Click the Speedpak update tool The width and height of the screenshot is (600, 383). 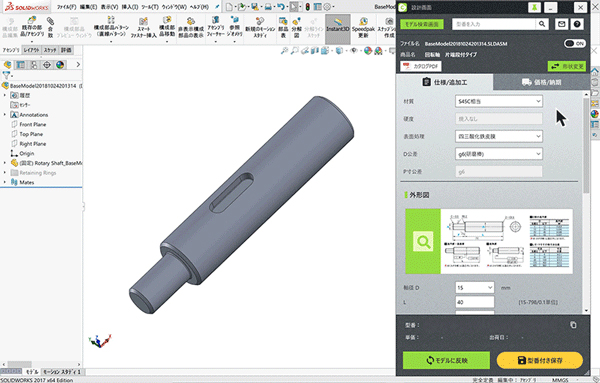(x=363, y=29)
